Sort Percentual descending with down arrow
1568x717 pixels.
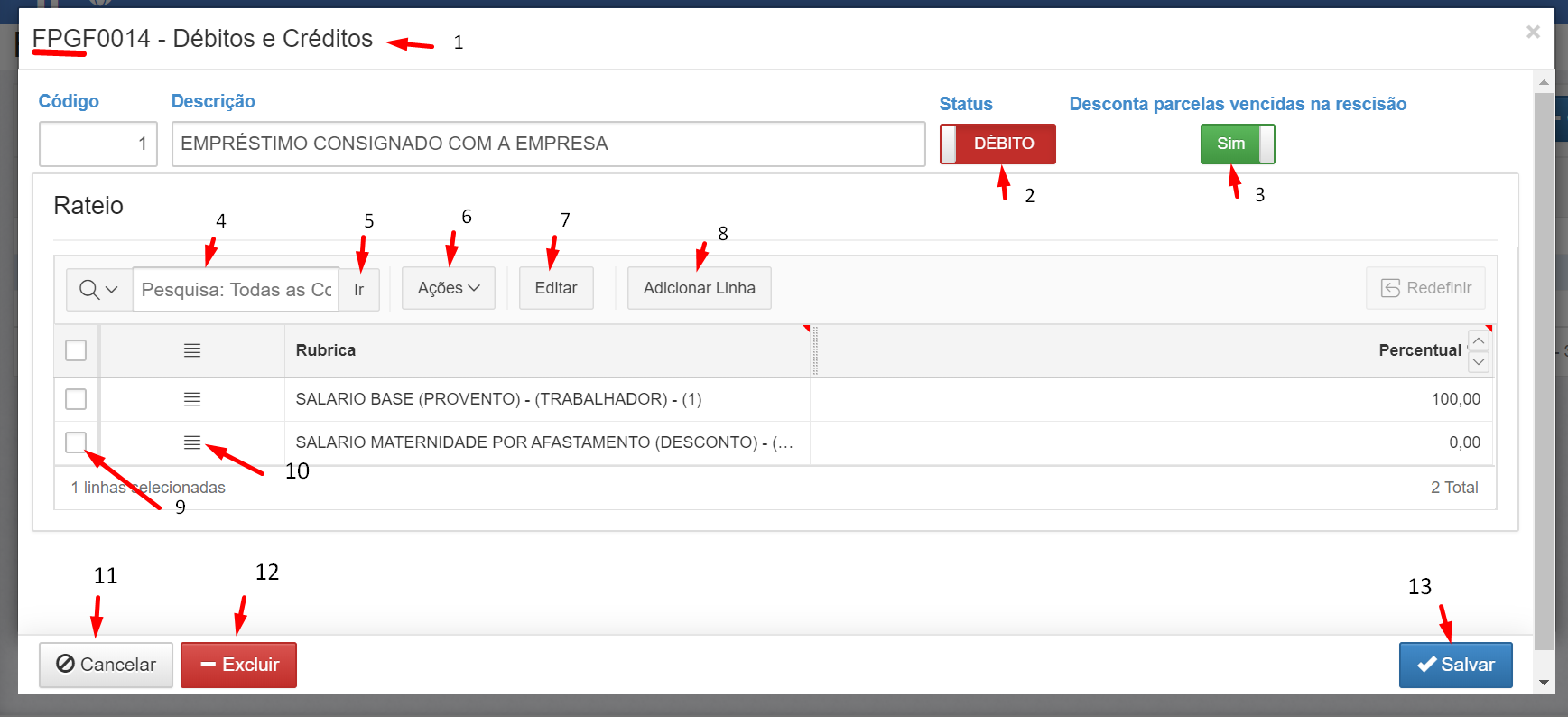[x=1479, y=361]
